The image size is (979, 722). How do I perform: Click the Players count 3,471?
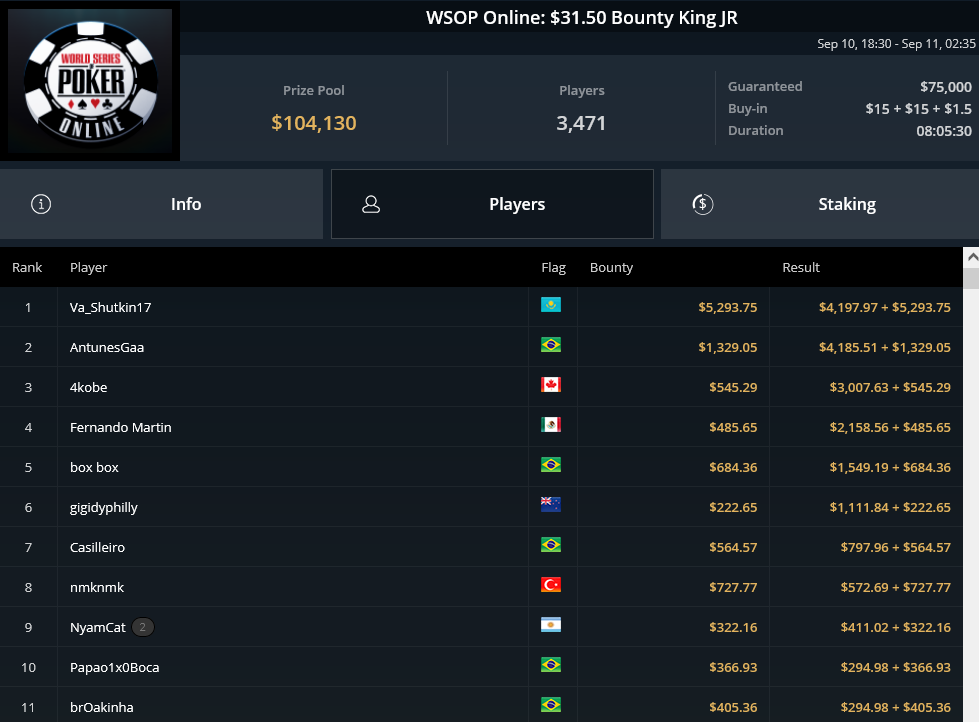(581, 123)
